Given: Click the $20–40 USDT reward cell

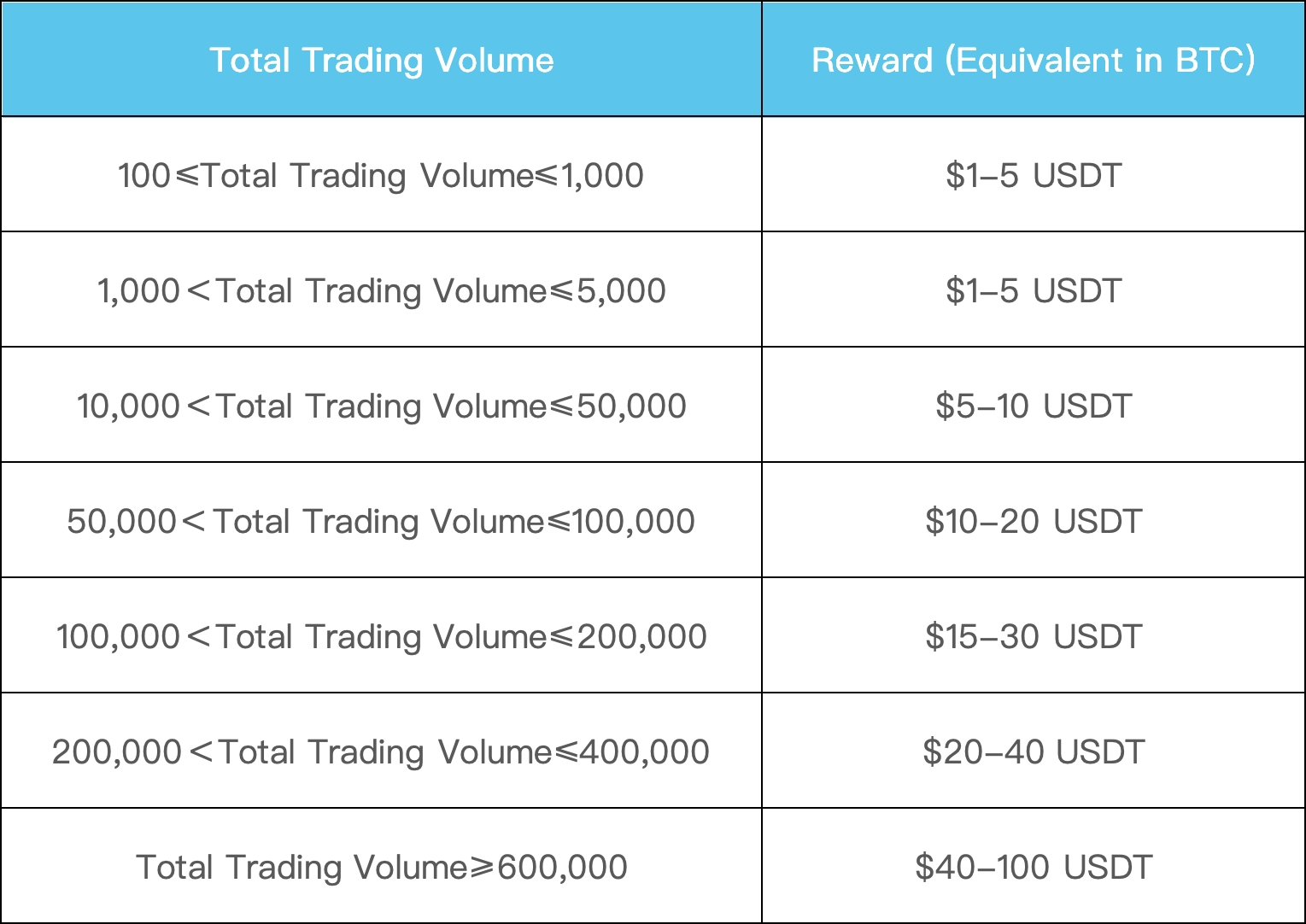Looking at the screenshot, I should (1033, 751).
